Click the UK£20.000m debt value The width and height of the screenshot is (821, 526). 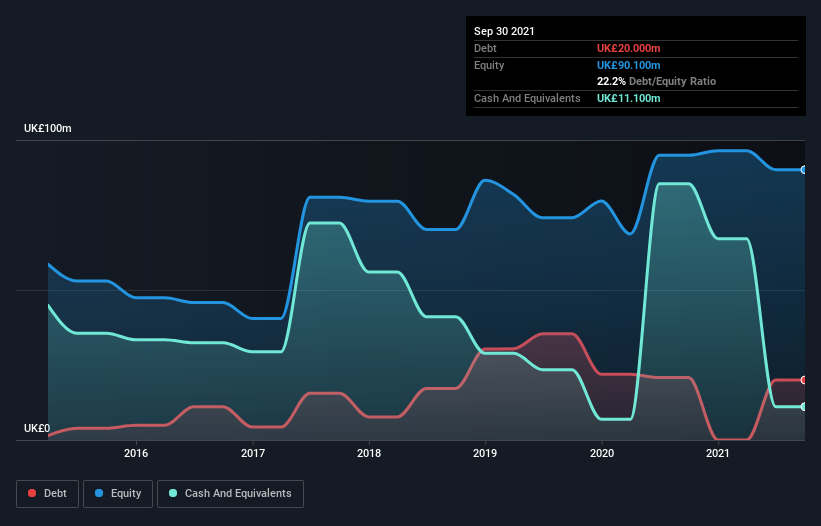coord(628,48)
